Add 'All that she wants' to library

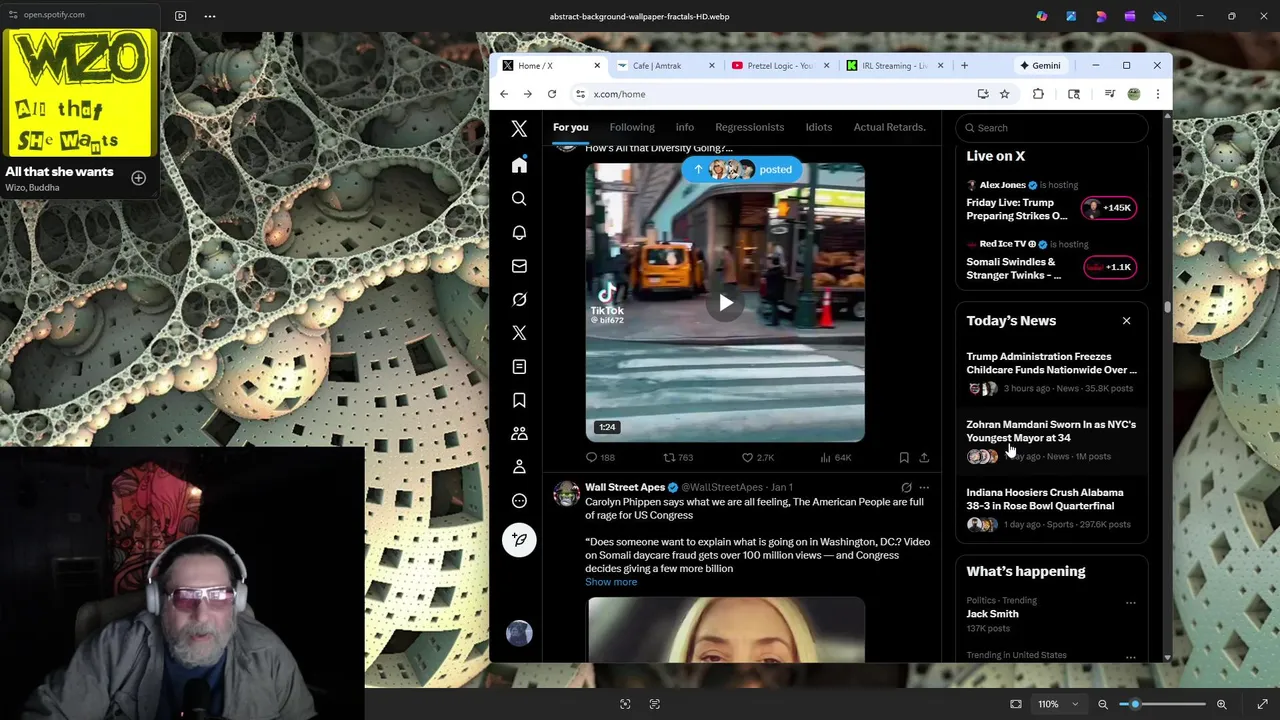(x=139, y=178)
